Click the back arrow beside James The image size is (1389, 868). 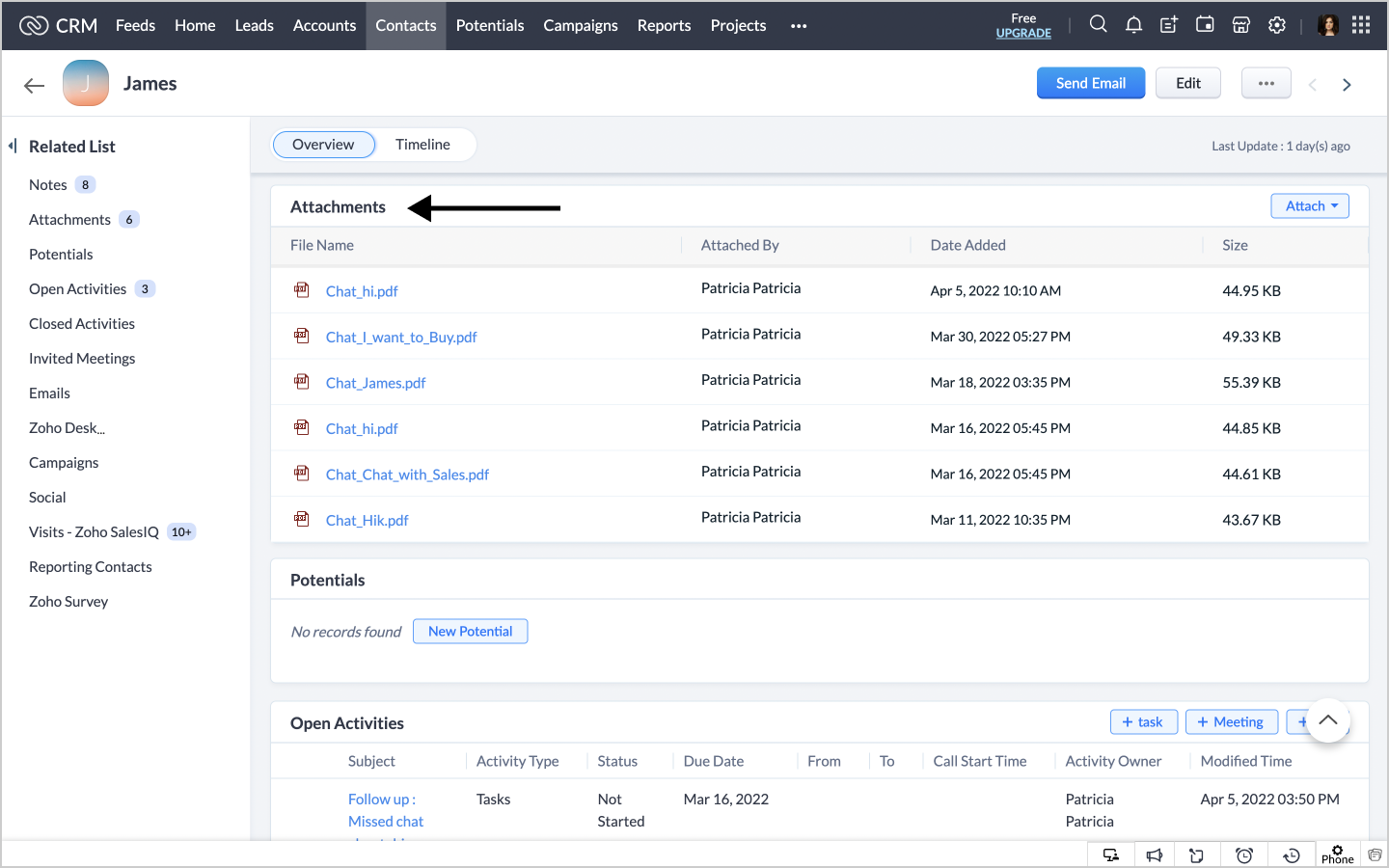(x=35, y=85)
